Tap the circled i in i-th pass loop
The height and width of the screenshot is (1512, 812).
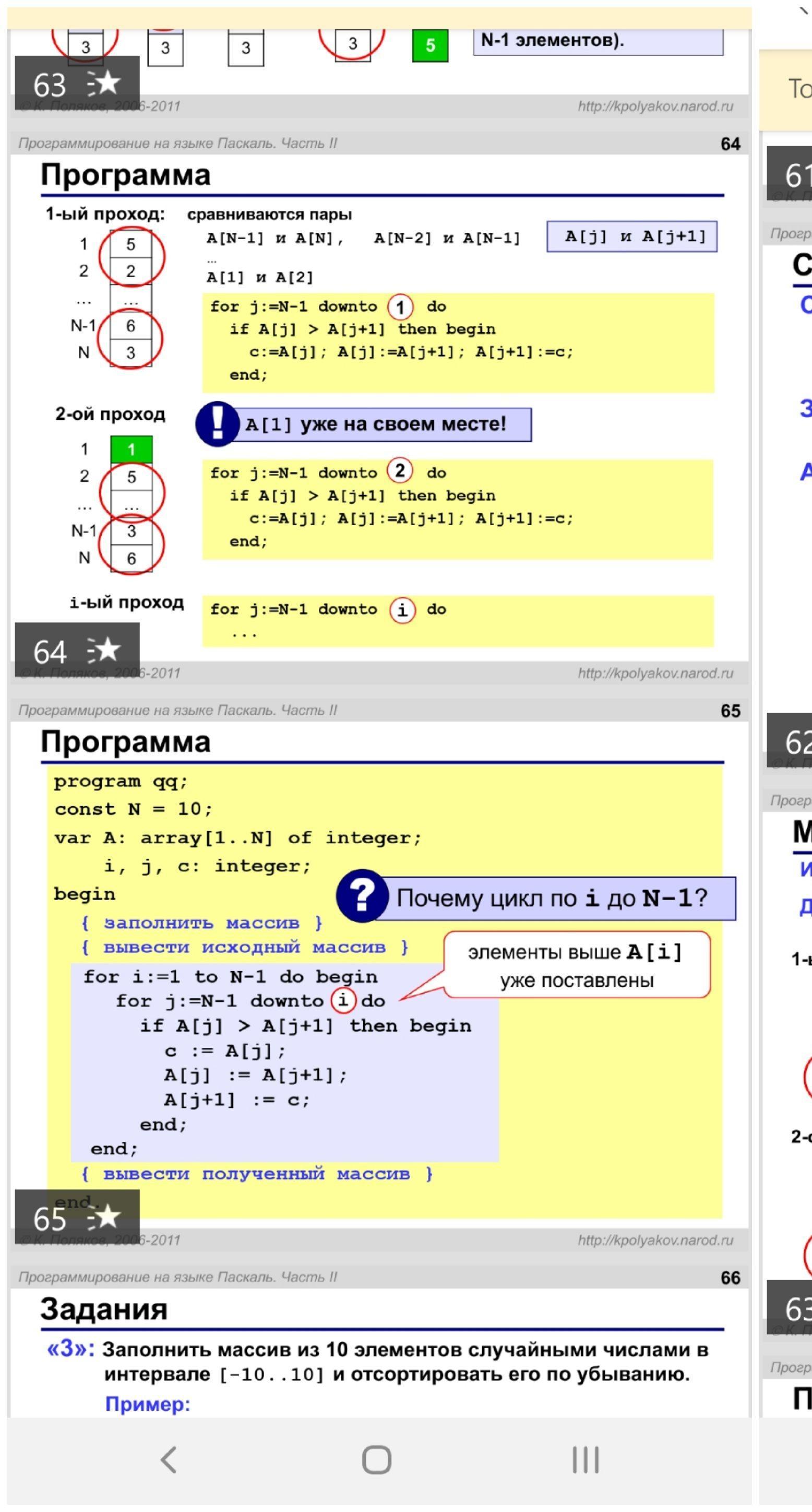click(402, 610)
